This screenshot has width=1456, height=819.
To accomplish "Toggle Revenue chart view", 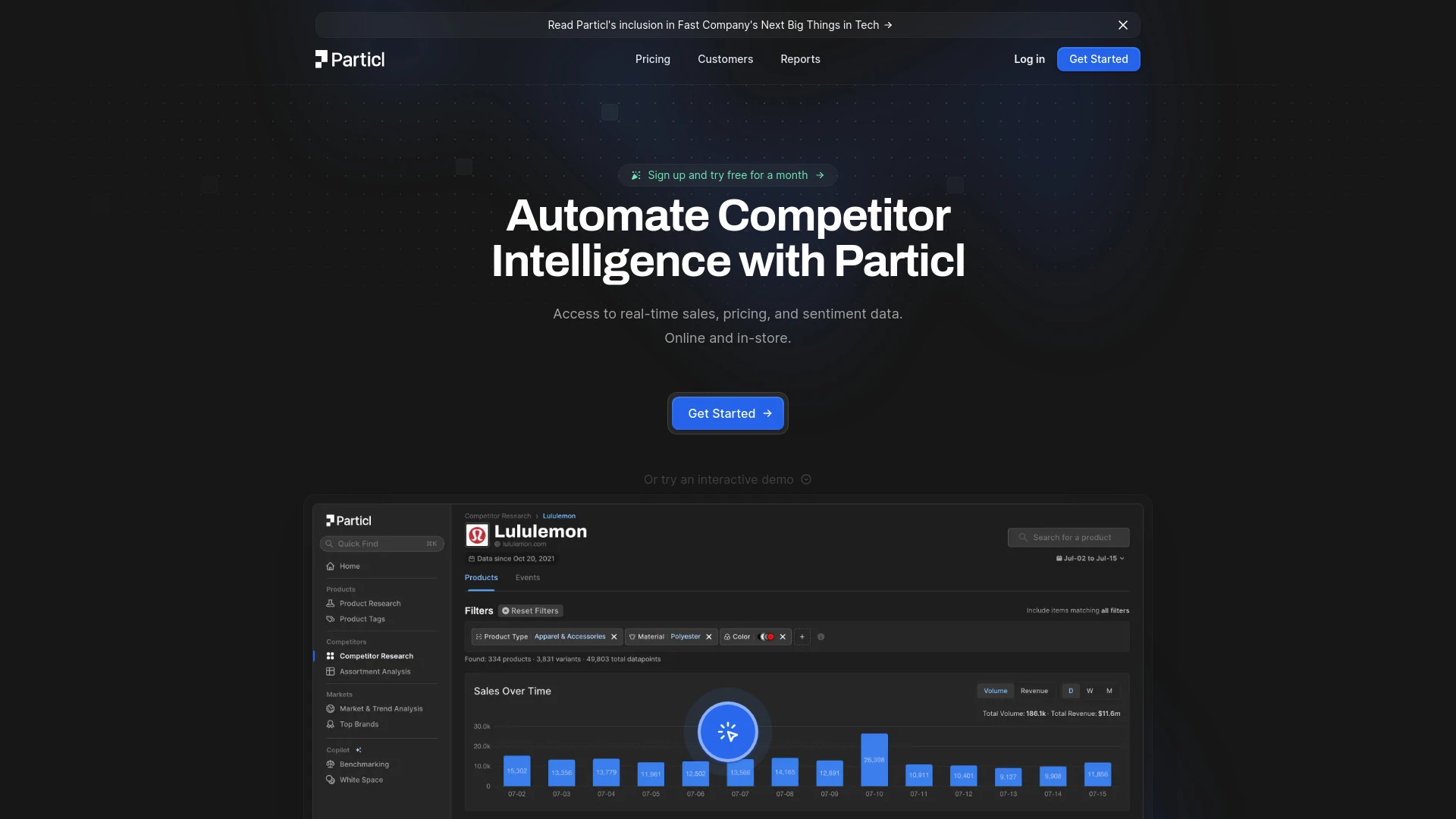I will coord(1033,691).
